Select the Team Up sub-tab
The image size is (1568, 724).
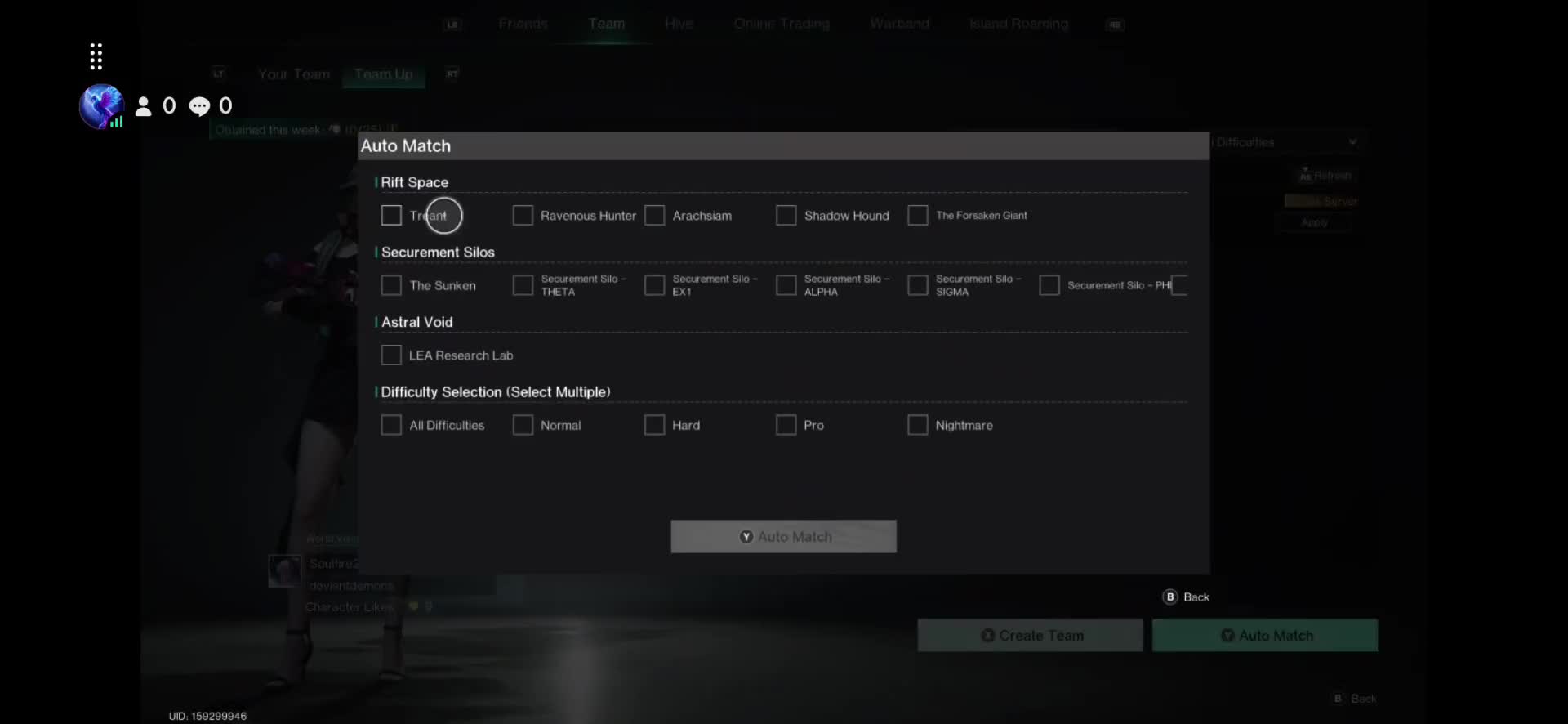pos(384,74)
